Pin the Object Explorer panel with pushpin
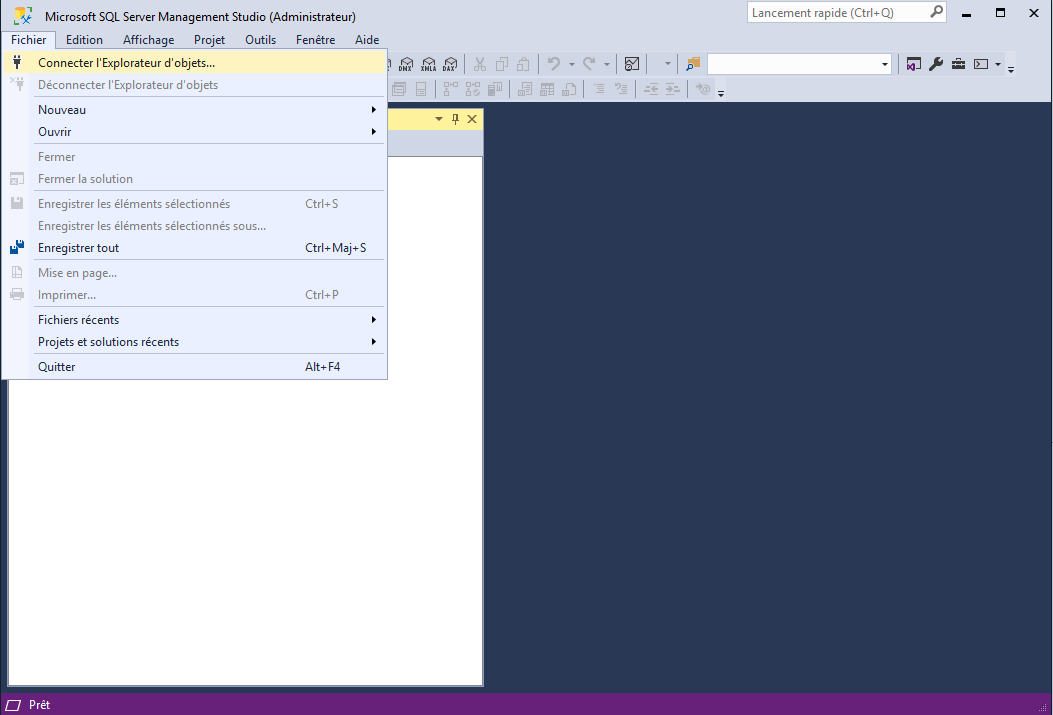Image resolution: width=1053 pixels, height=715 pixels. 455,119
